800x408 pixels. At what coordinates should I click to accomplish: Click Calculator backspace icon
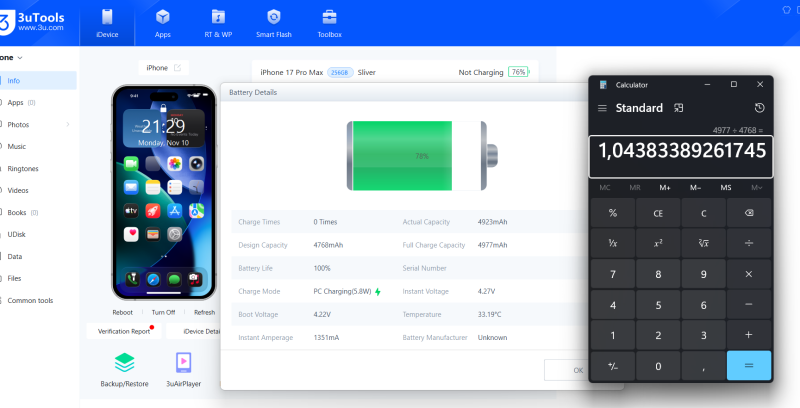pyautogui.click(x=749, y=213)
